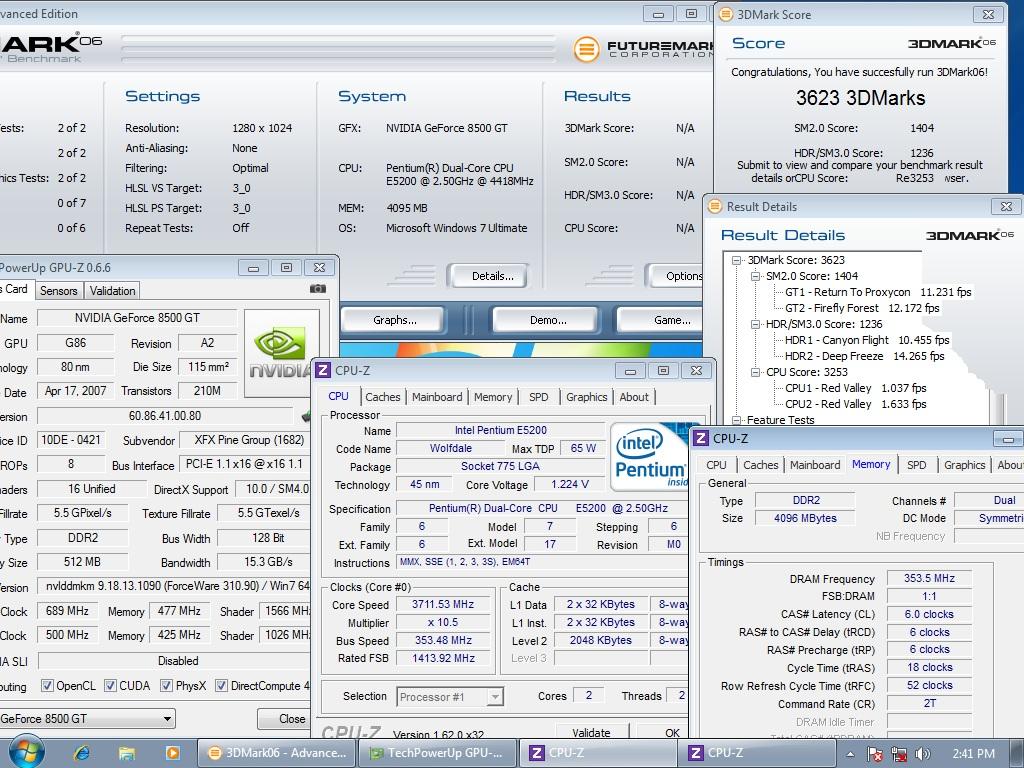Toggle the PhysX checkbox in GPU-Z

tap(167, 686)
